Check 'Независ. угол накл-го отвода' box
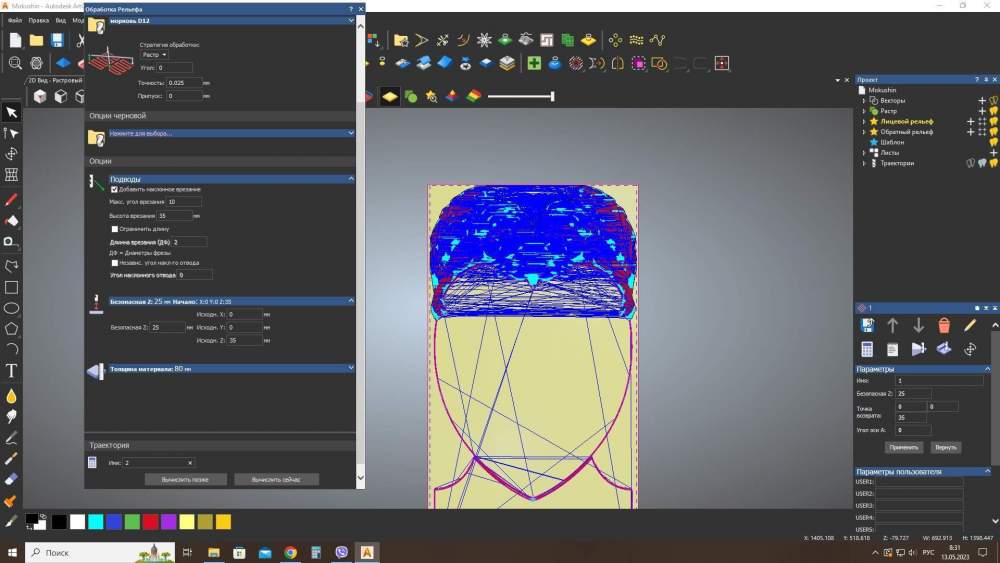The height and width of the screenshot is (563, 1000). (115, 263)
